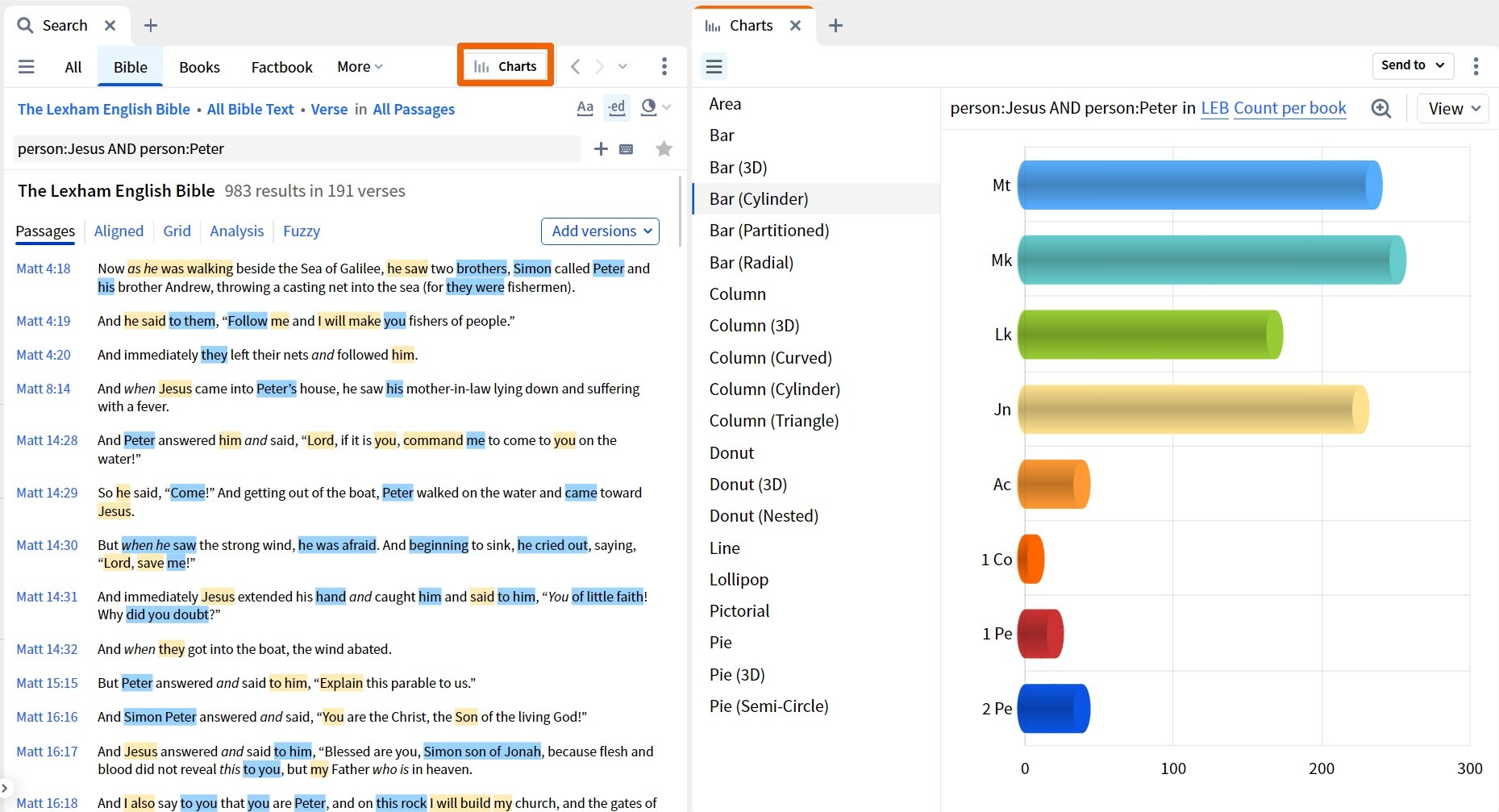
Task: Expand the visual filter dropdown arrow
Action: click(x=667, y=107)
